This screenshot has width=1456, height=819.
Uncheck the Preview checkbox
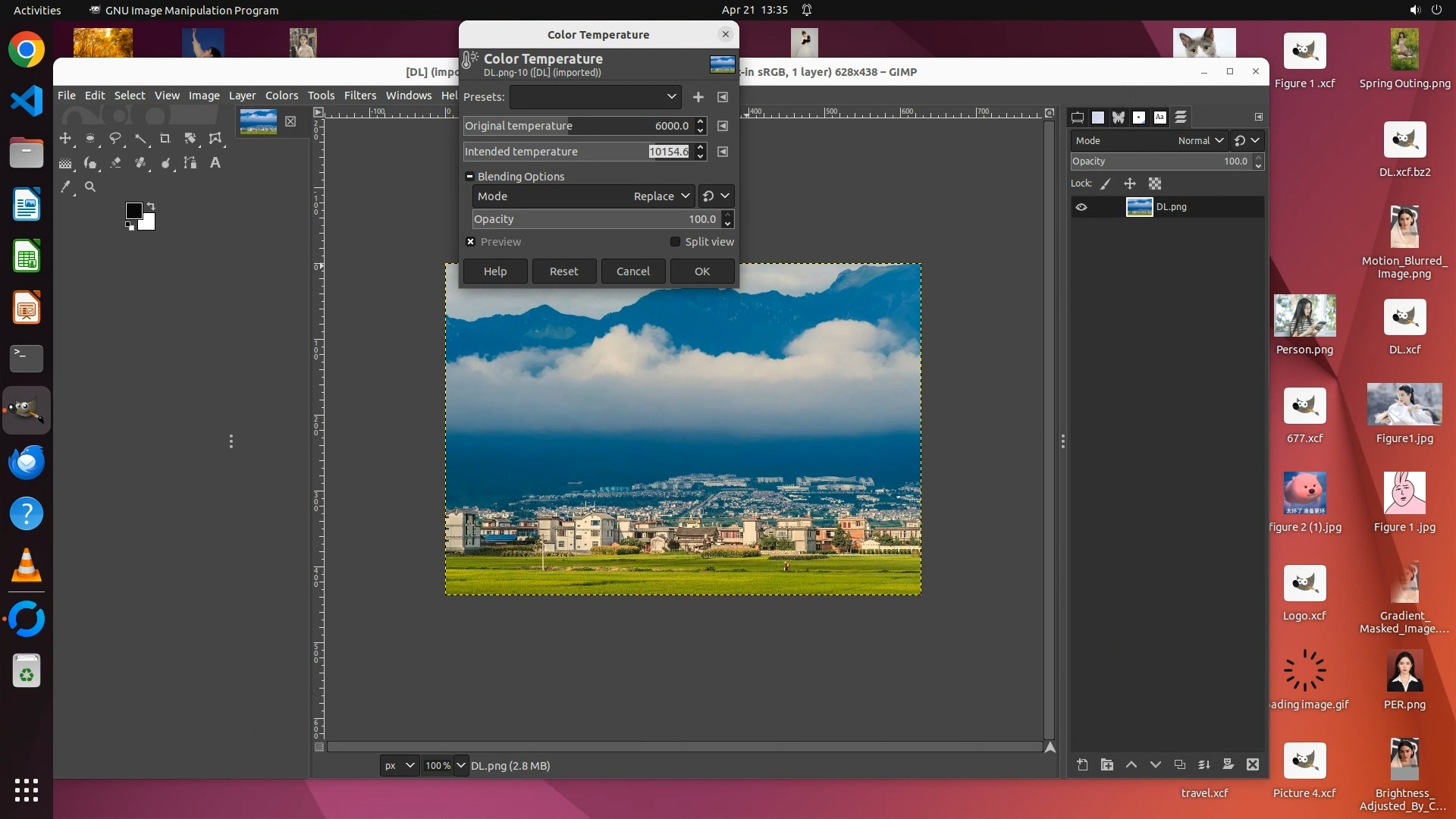point(471,242)
